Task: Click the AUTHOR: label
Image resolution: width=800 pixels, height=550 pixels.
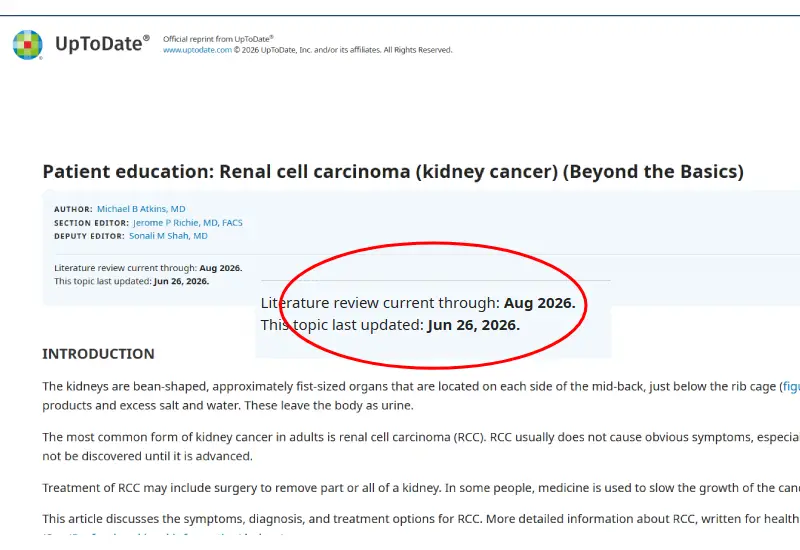Action: tap(73, 210)
